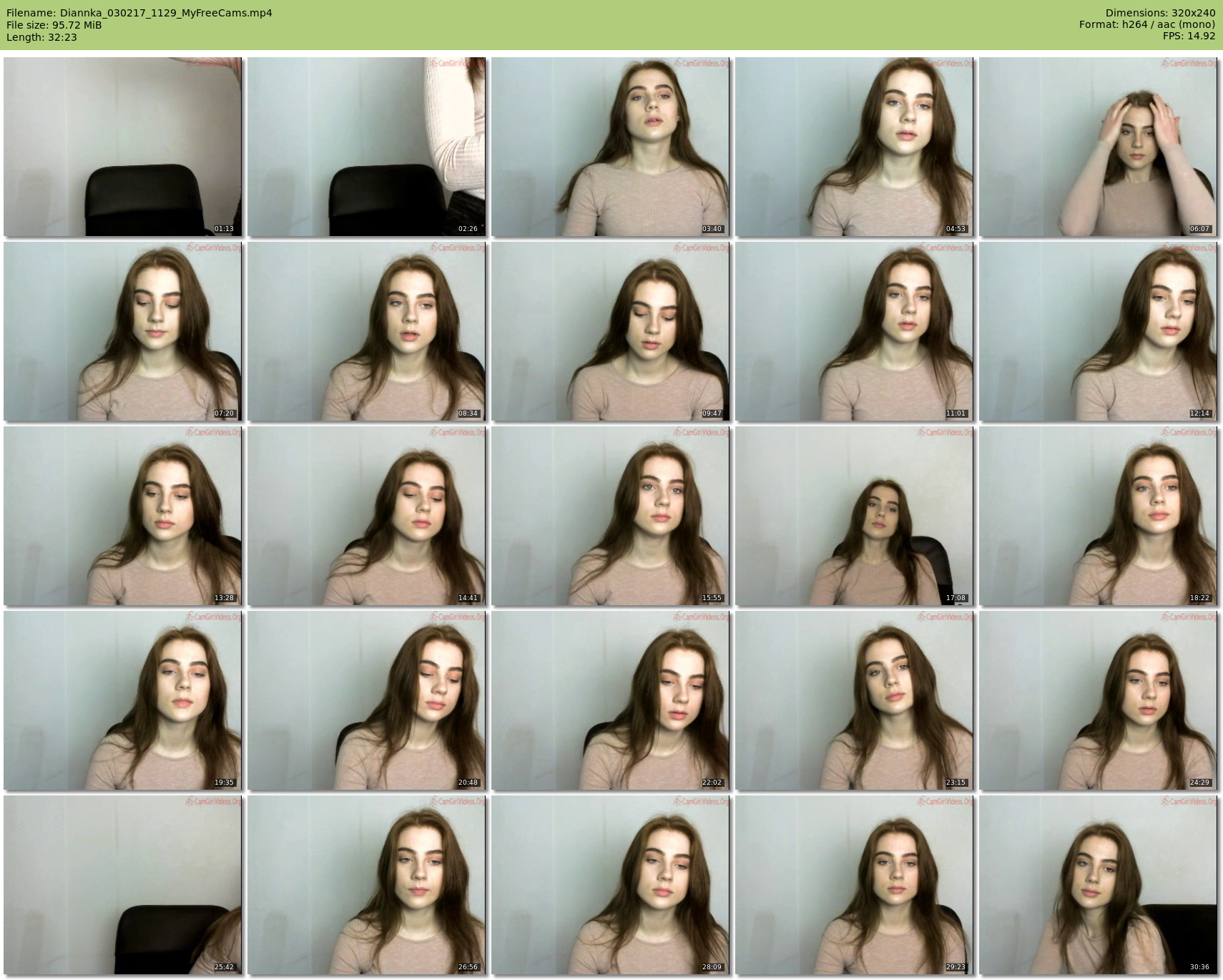Click the thumbnail at 28:09
The width and height of the screenshot is (1223, 980).
point(610,885)
